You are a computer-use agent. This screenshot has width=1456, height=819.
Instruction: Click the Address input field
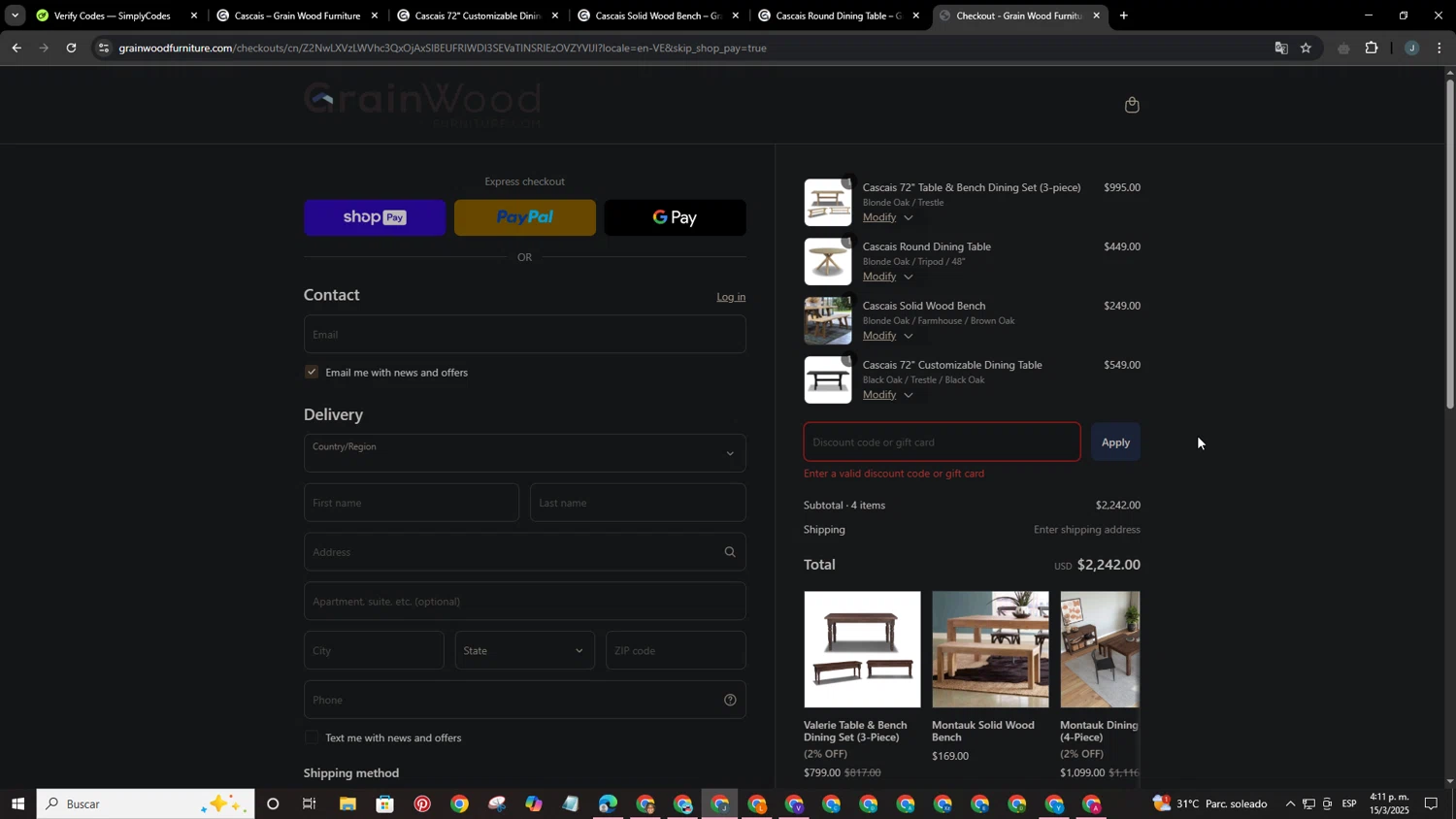pos(524,552)
